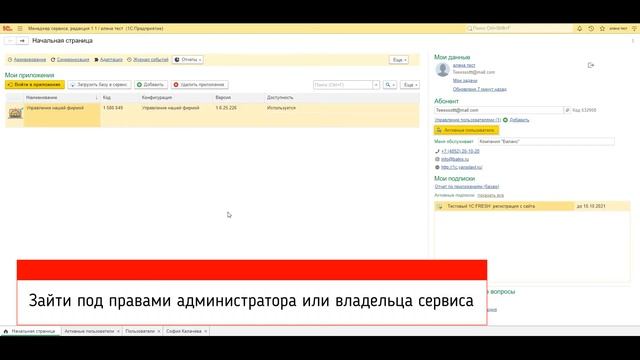This screenshot has width=640, height=360.
Task: Click the green plus icon next to Добавить in Абонент
Action: tap(505, 120)
